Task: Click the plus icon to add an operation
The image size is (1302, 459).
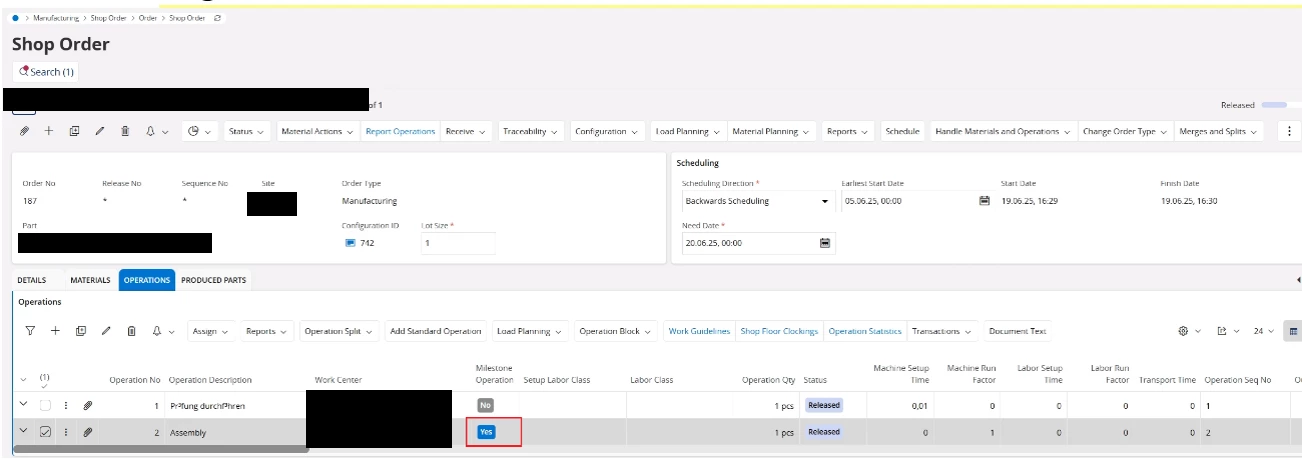Action: coord(55,331)
